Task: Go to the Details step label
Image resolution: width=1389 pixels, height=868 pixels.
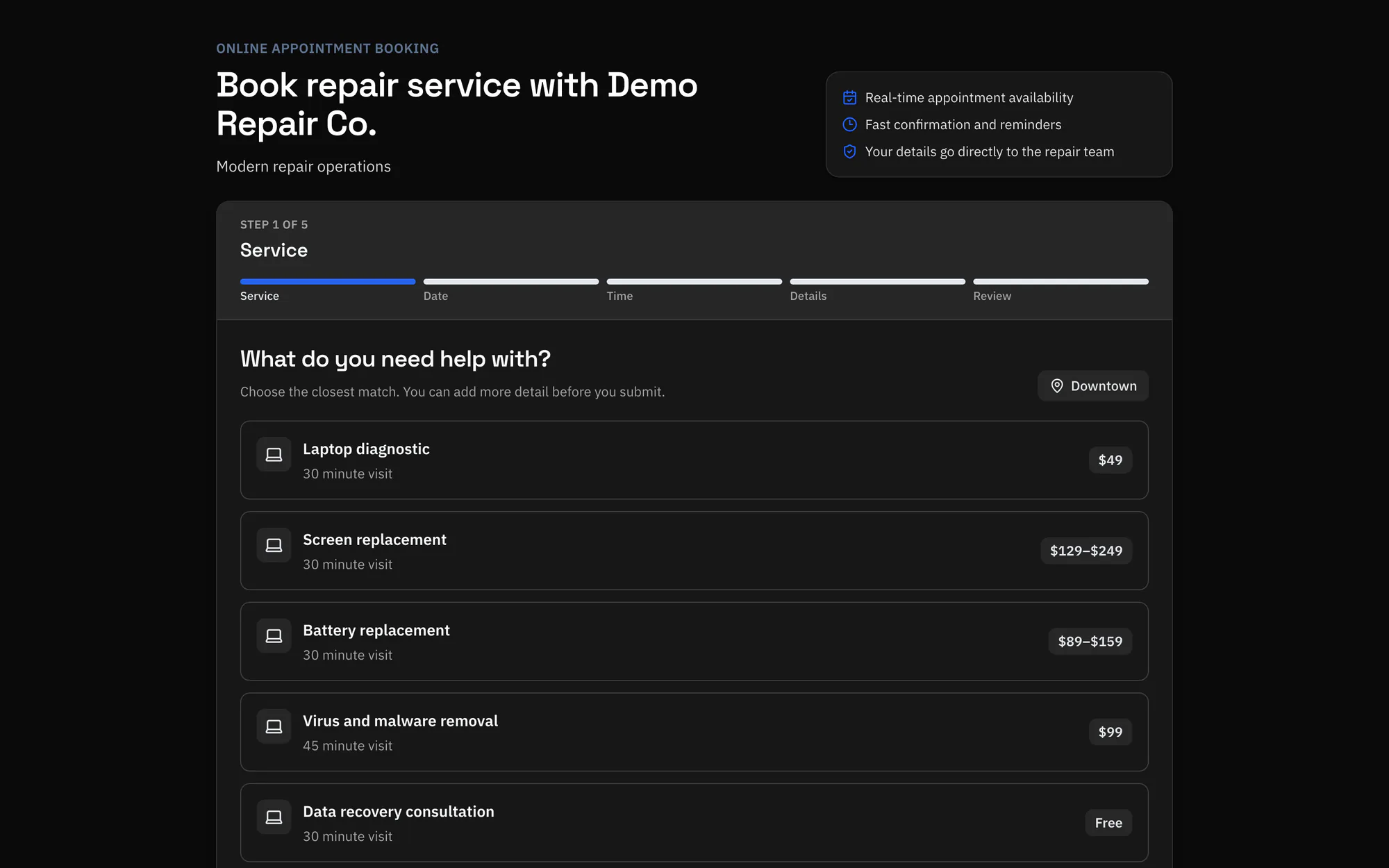Action: coord(808,296)
